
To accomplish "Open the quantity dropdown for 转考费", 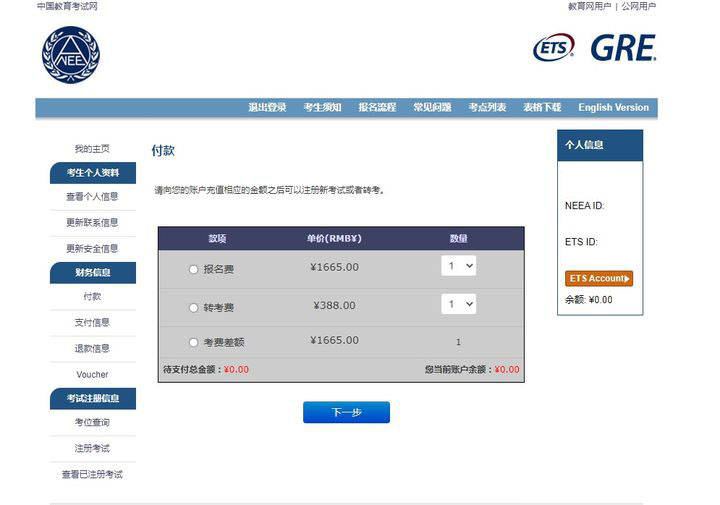I will coord(458,304).
